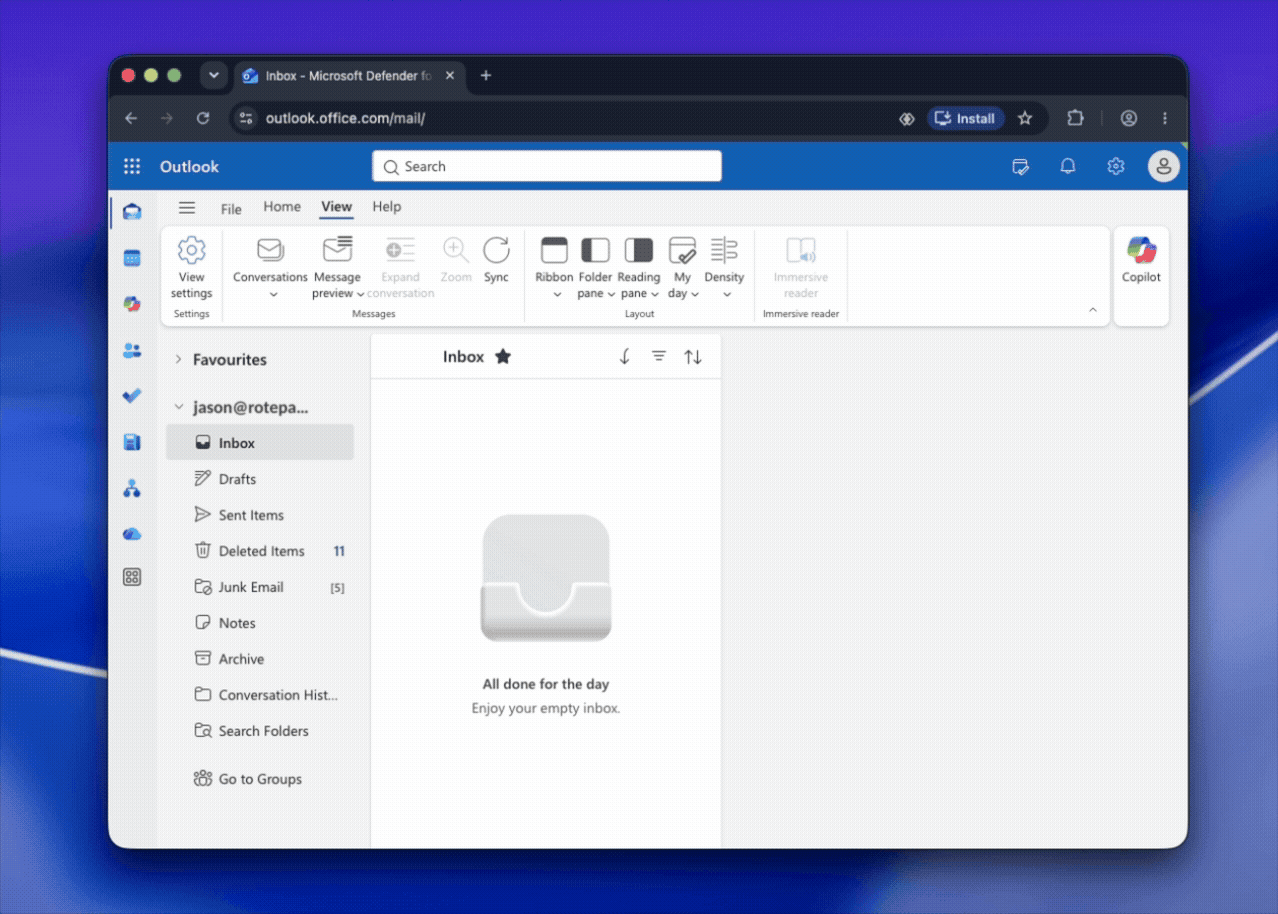This screenshot has width=1278, height=914.
Task: Open My Day notes icon in header
Action: 1020,167
